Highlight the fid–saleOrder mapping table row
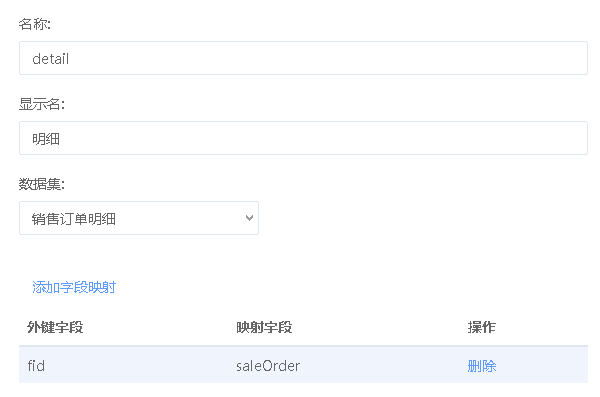Viewport: 600px width, 397px height. coord(303,365)
